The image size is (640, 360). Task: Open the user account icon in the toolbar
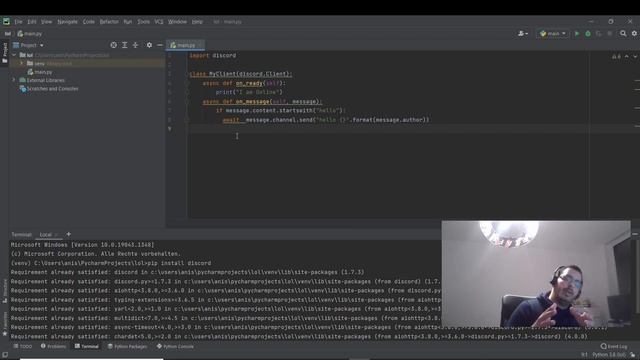pyautogui.click(x=522, y=33)
